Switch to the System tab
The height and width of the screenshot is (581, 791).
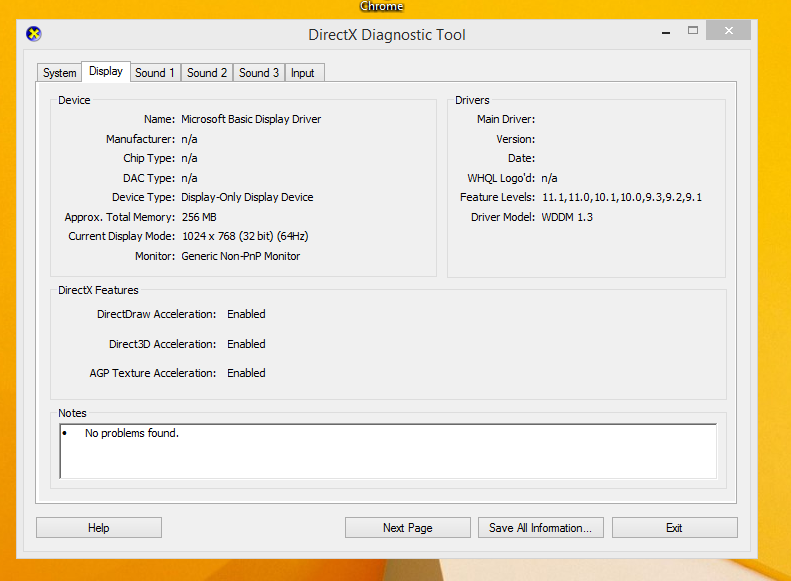coord(59,73)
